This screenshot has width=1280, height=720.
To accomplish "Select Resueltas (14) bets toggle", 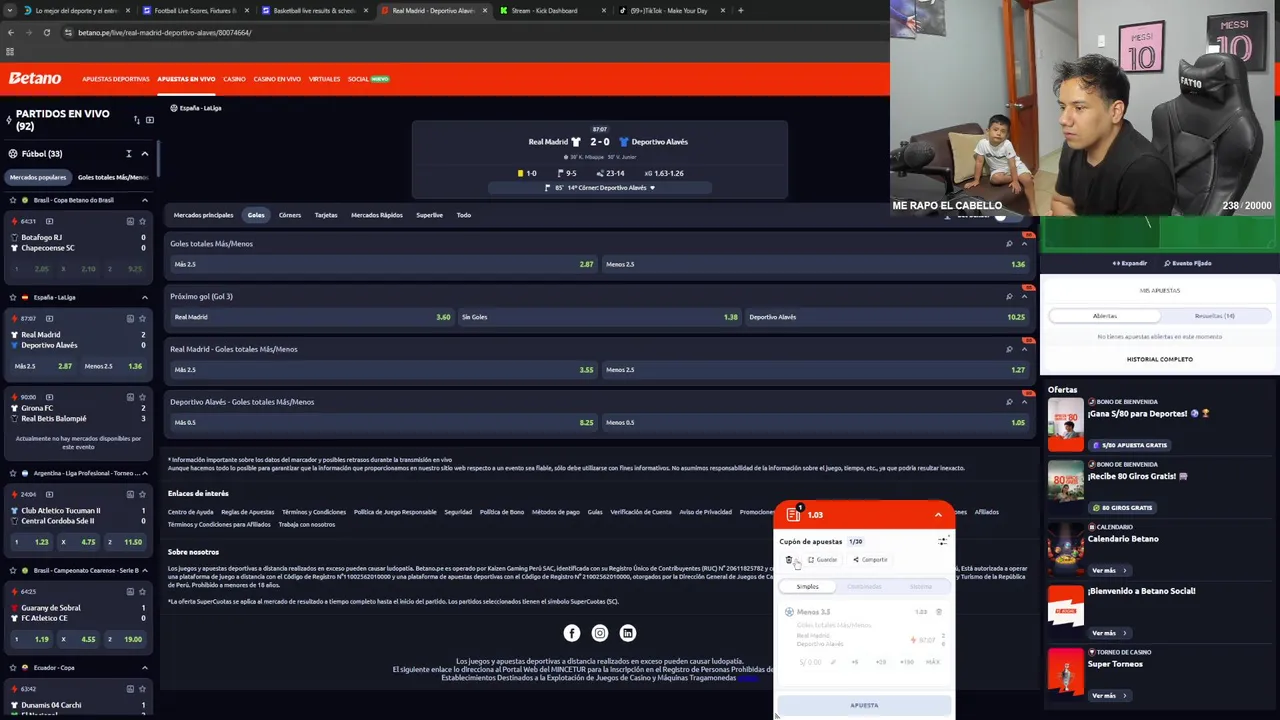I will 1214,316.
